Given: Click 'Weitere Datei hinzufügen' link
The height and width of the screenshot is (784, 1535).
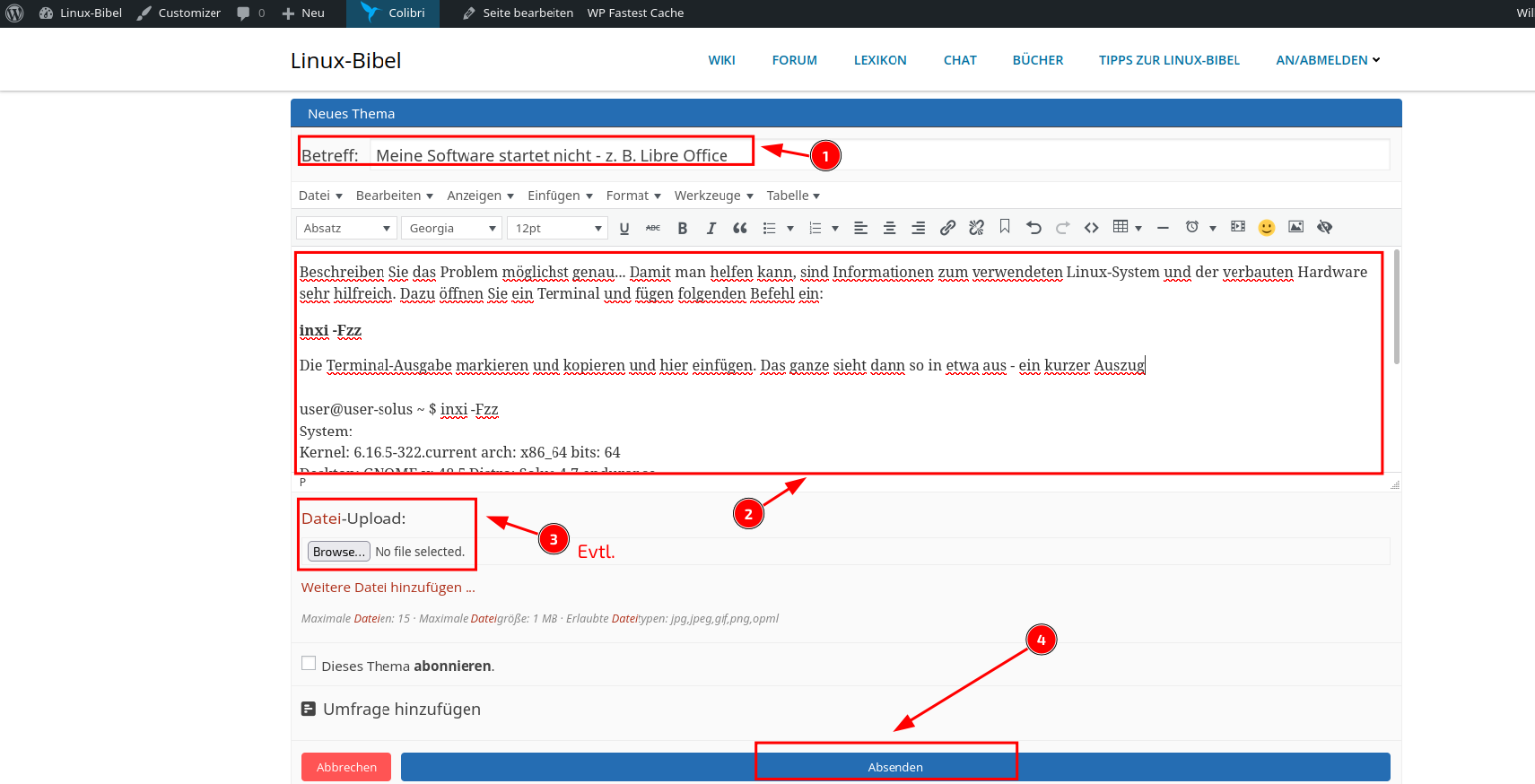Looking at the screenshot, I should coord(388,588).
